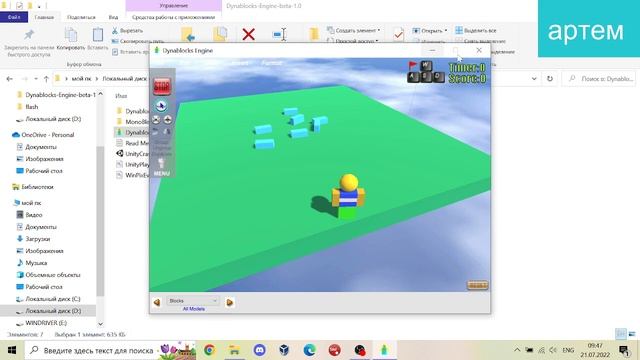Viewport: 640px width, 360px height.
Task: Click the Explorer Up arrow
Action: coord(46,79)
